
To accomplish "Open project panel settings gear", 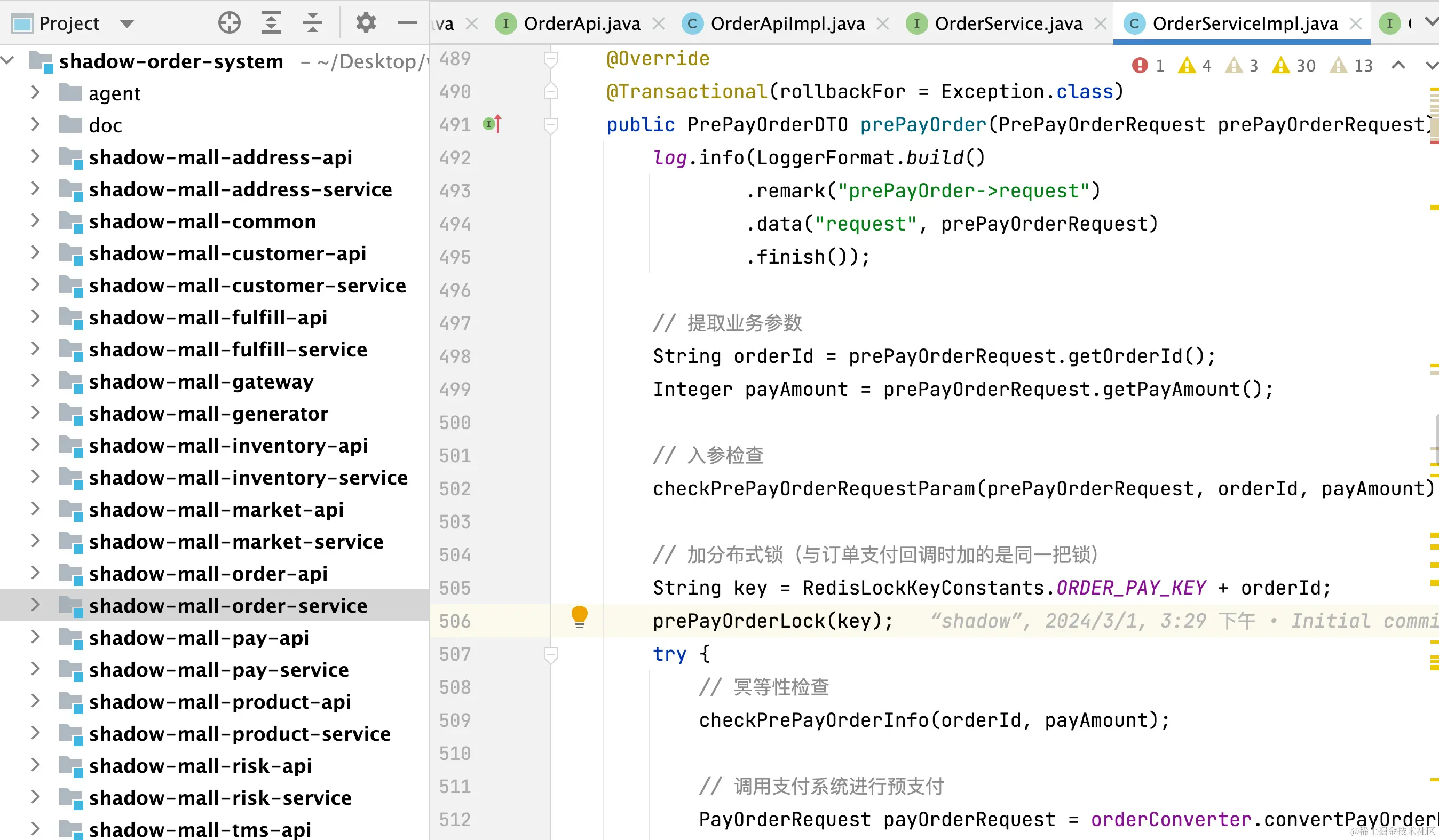I will (x=366, y=23).
